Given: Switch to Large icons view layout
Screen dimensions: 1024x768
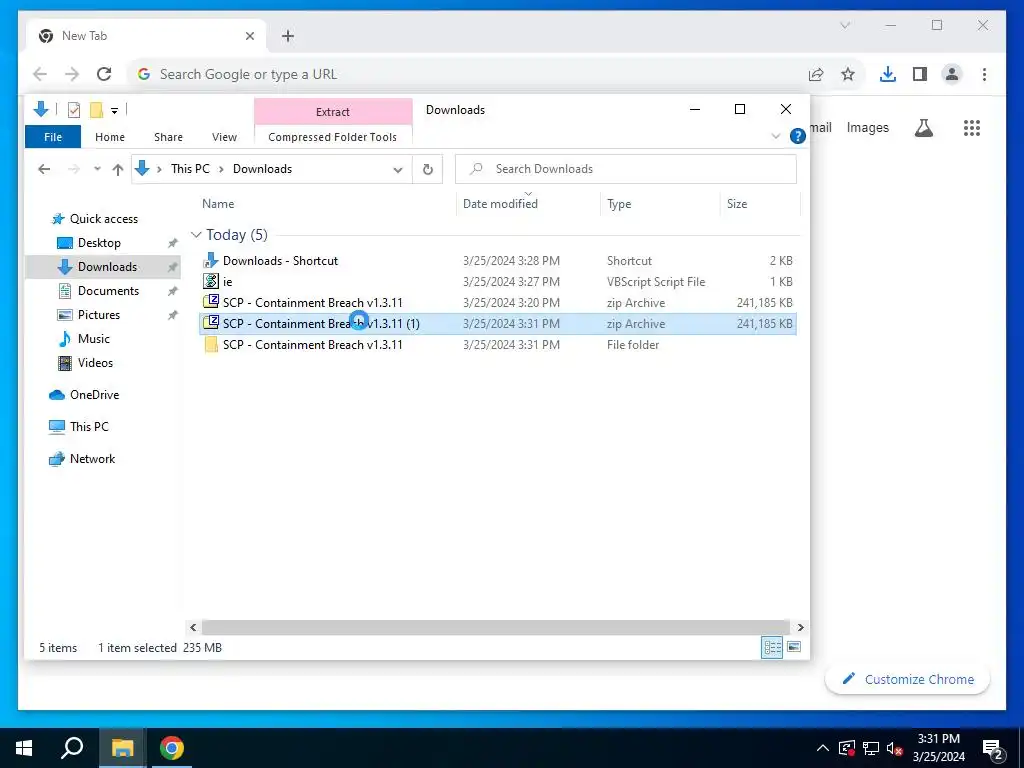Looking at the screenshot, I should pyautogui.click(x=794, y=647).
